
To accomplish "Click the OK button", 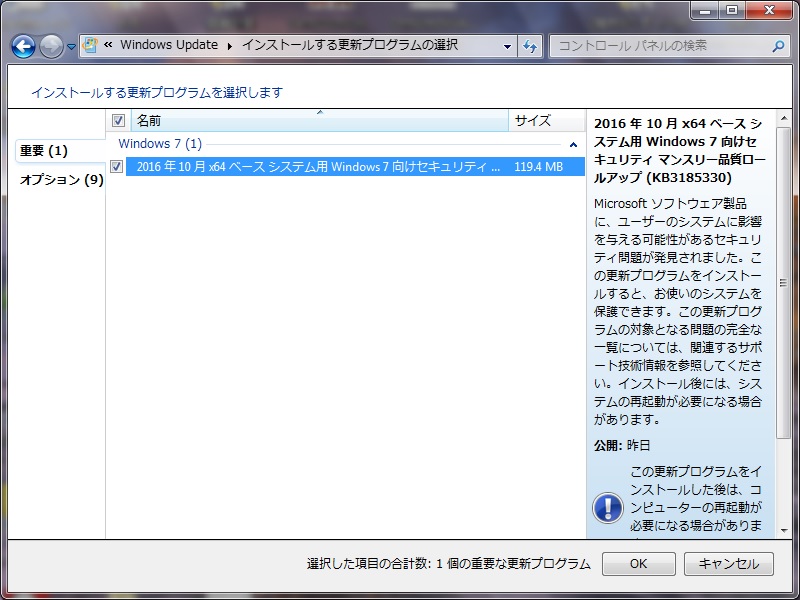I will pos(638,564).
